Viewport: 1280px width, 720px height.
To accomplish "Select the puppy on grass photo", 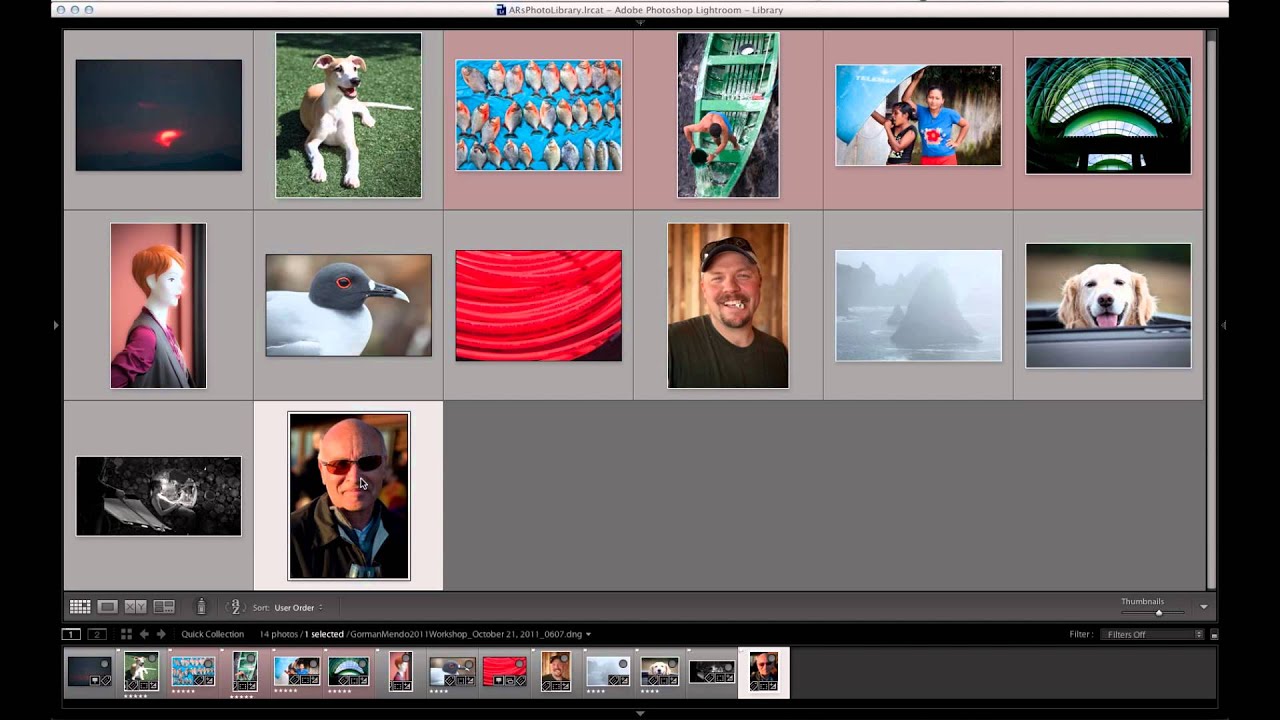I will click(x=348, y=115).
